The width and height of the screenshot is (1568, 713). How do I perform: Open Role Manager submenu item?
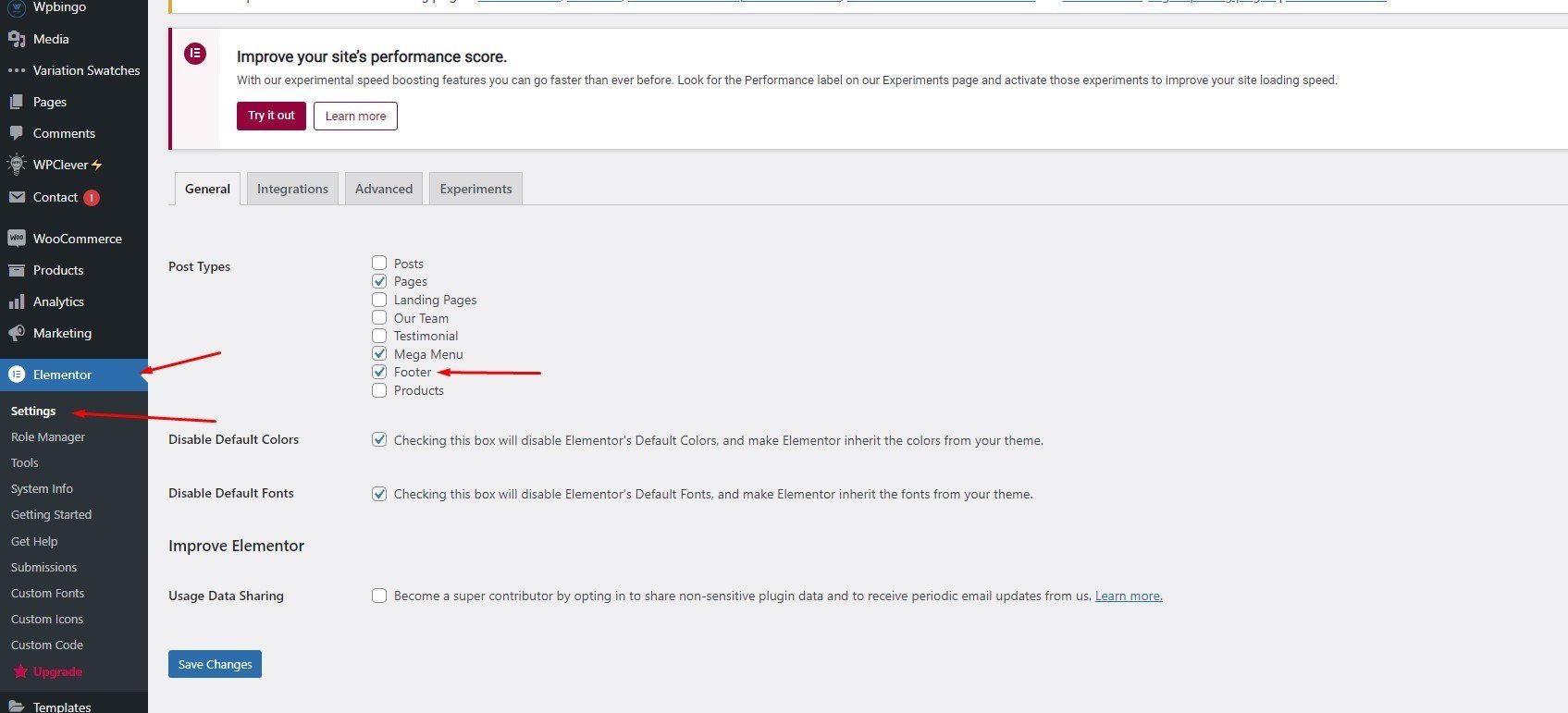point(48,436)
